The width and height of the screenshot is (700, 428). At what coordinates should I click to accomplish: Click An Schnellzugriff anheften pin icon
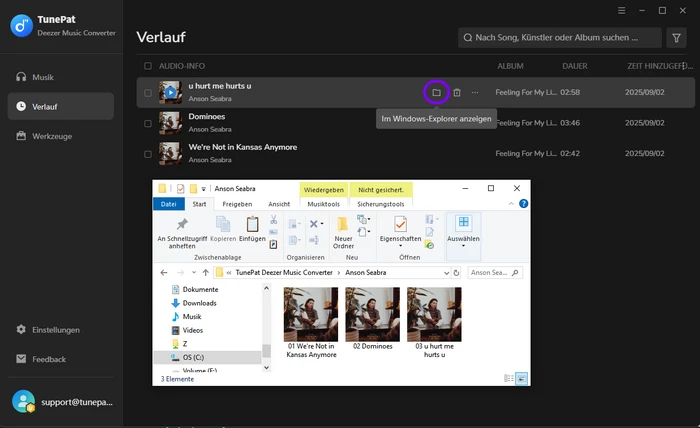tap(182, 224)
